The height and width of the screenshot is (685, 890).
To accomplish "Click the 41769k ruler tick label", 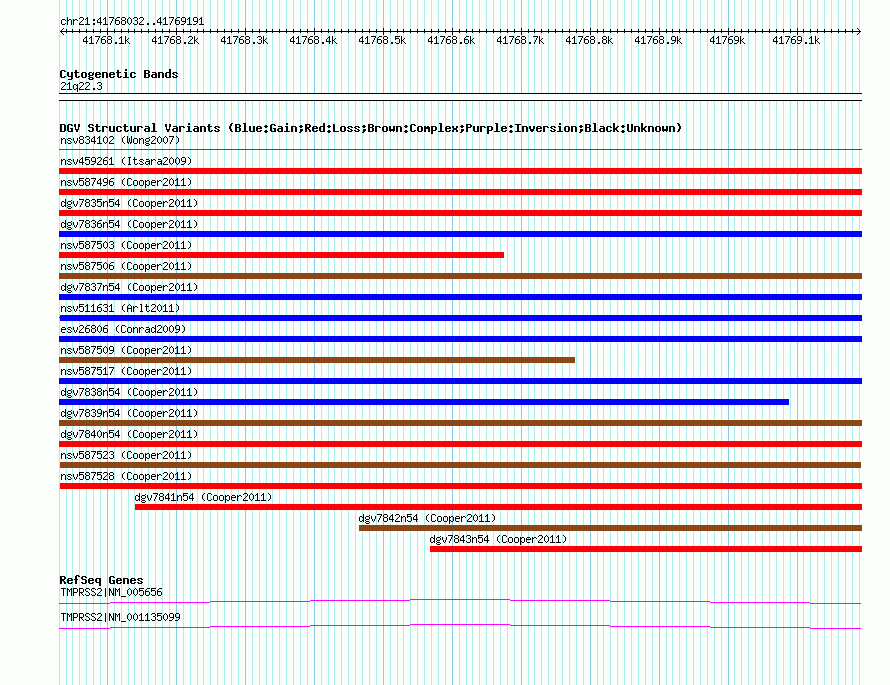I will point(727,40).
